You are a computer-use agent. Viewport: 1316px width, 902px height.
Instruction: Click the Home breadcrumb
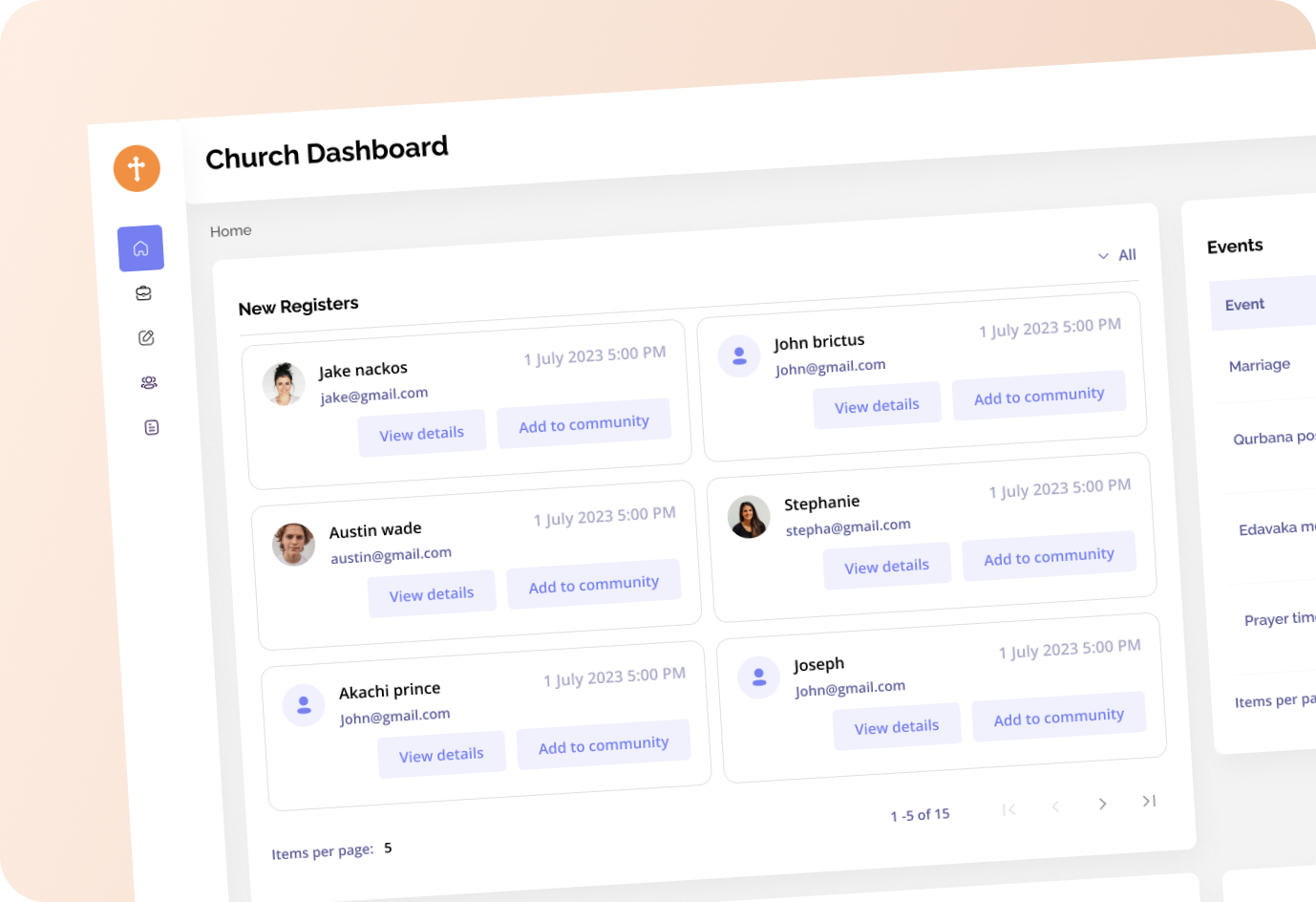(231, 231)
